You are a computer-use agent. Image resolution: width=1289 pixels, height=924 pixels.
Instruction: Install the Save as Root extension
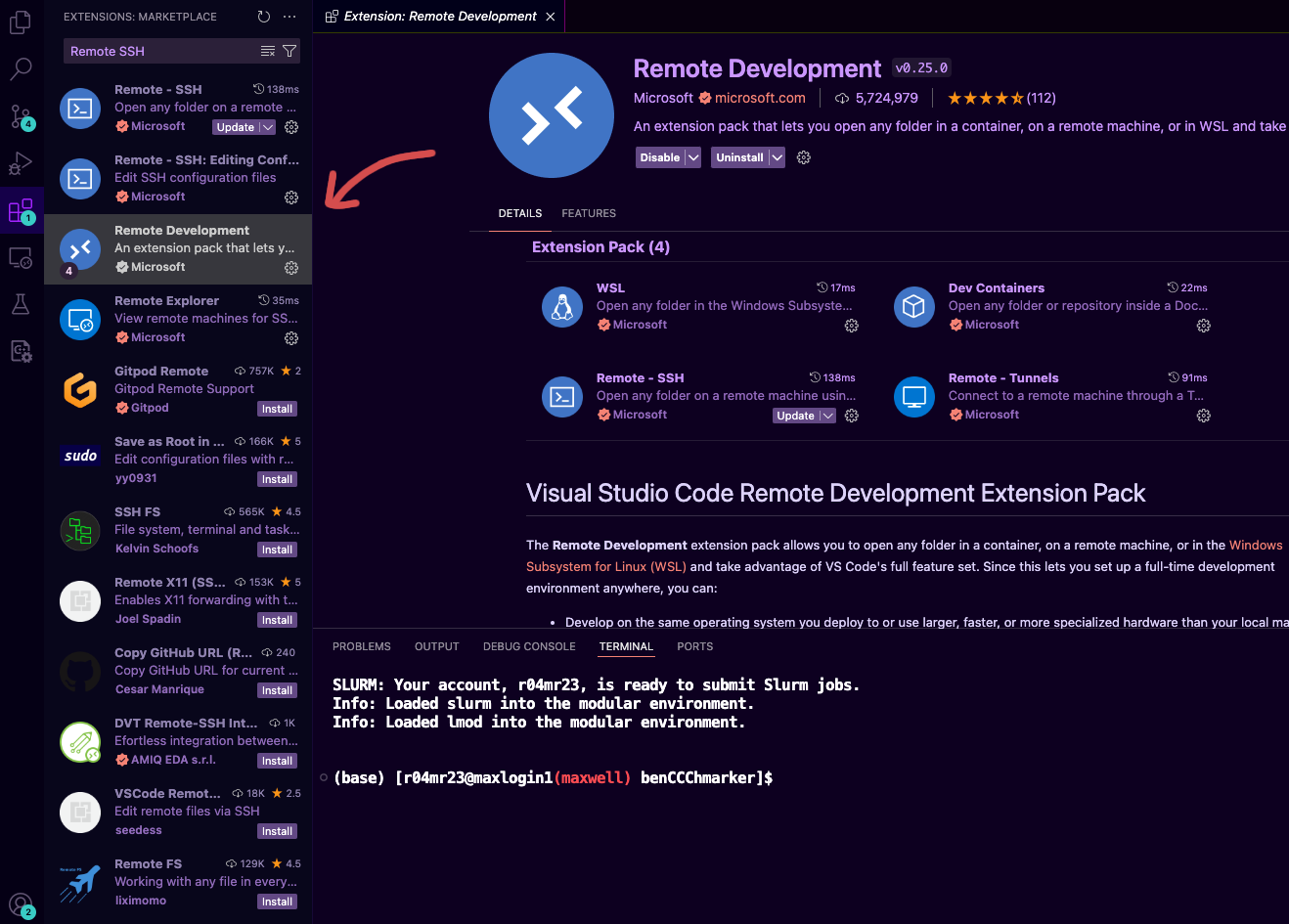[x=277, y=479]
